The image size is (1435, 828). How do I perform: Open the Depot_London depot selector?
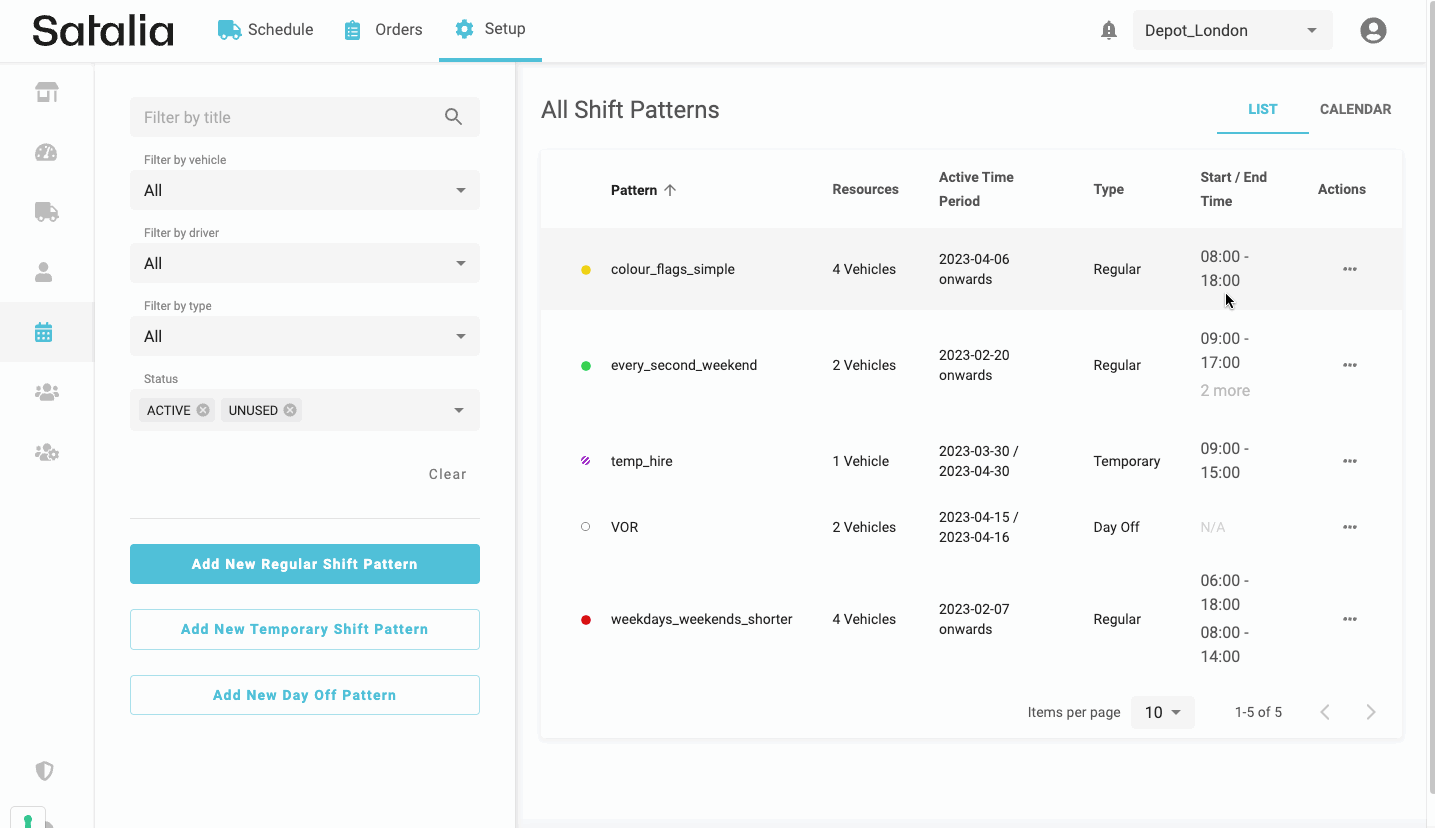(x=1231, y=31)
